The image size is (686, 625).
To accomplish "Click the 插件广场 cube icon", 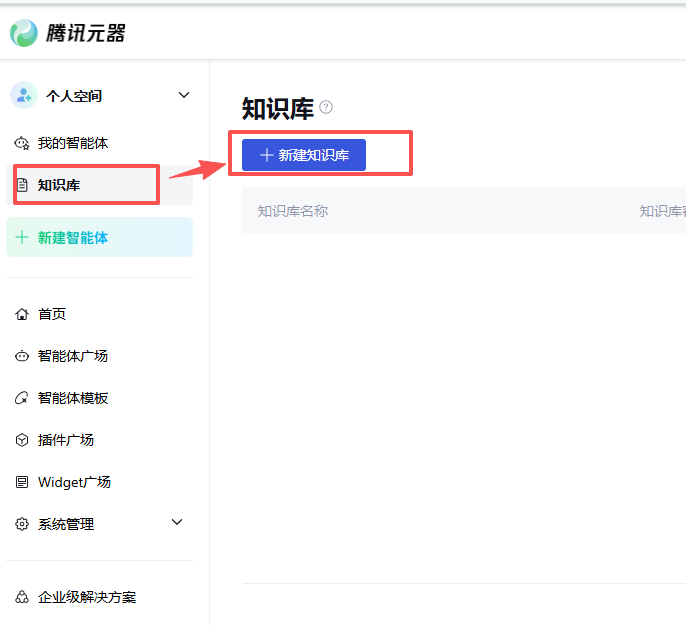I will (x=22, y=440).
